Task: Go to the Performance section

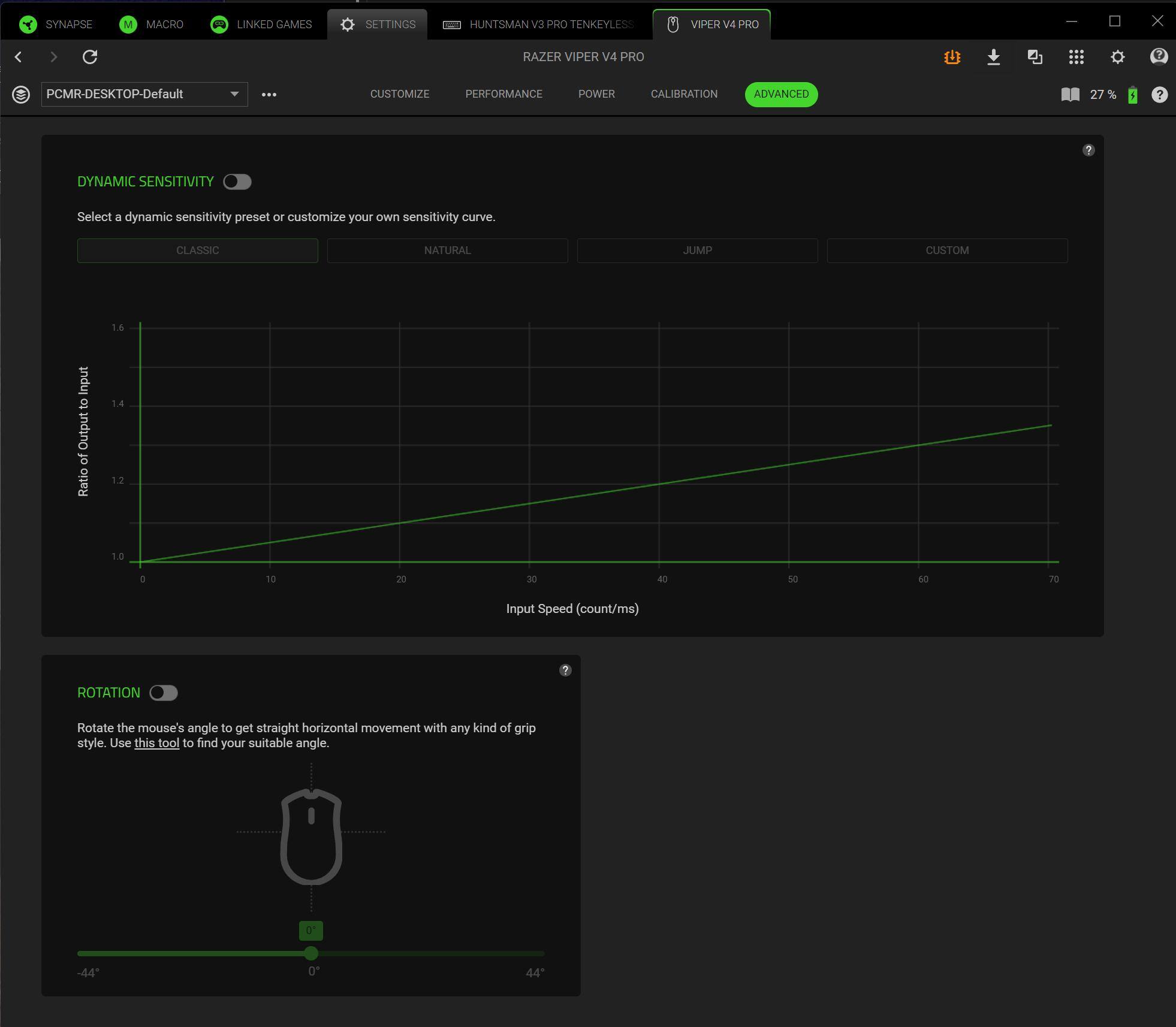Action: pos(504,94)
